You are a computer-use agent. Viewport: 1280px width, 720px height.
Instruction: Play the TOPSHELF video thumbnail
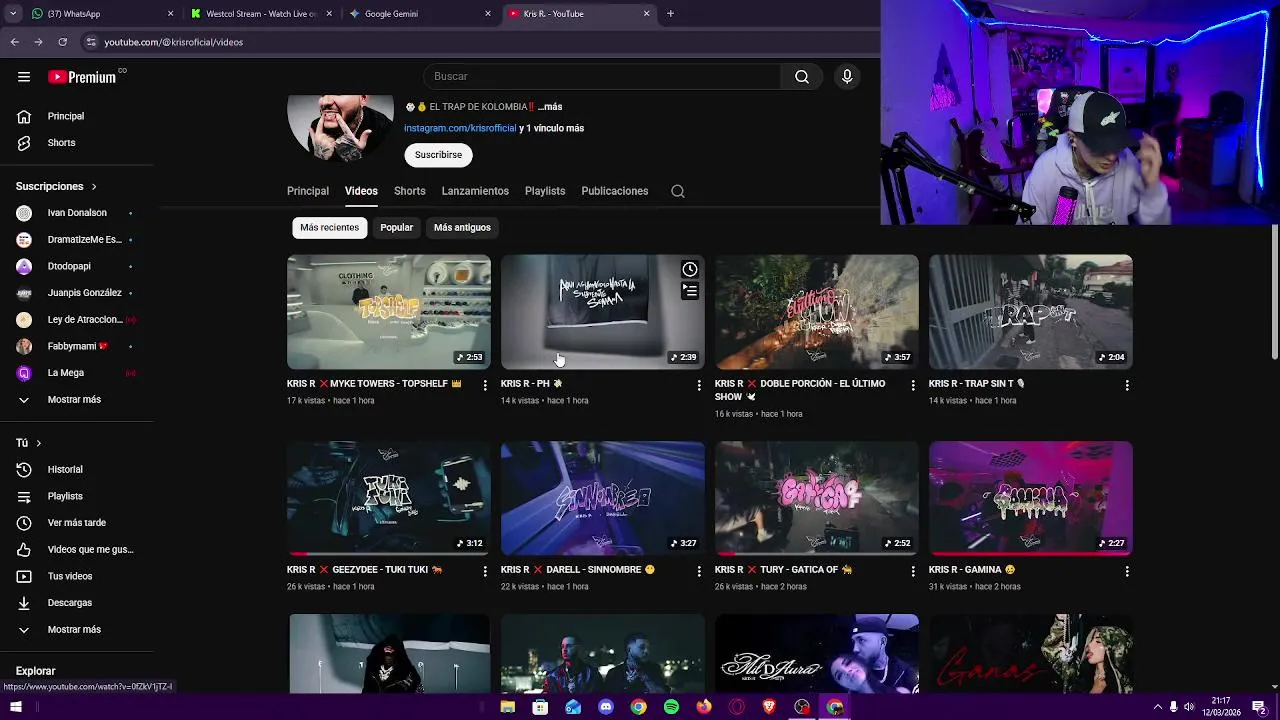coord(389,312)
